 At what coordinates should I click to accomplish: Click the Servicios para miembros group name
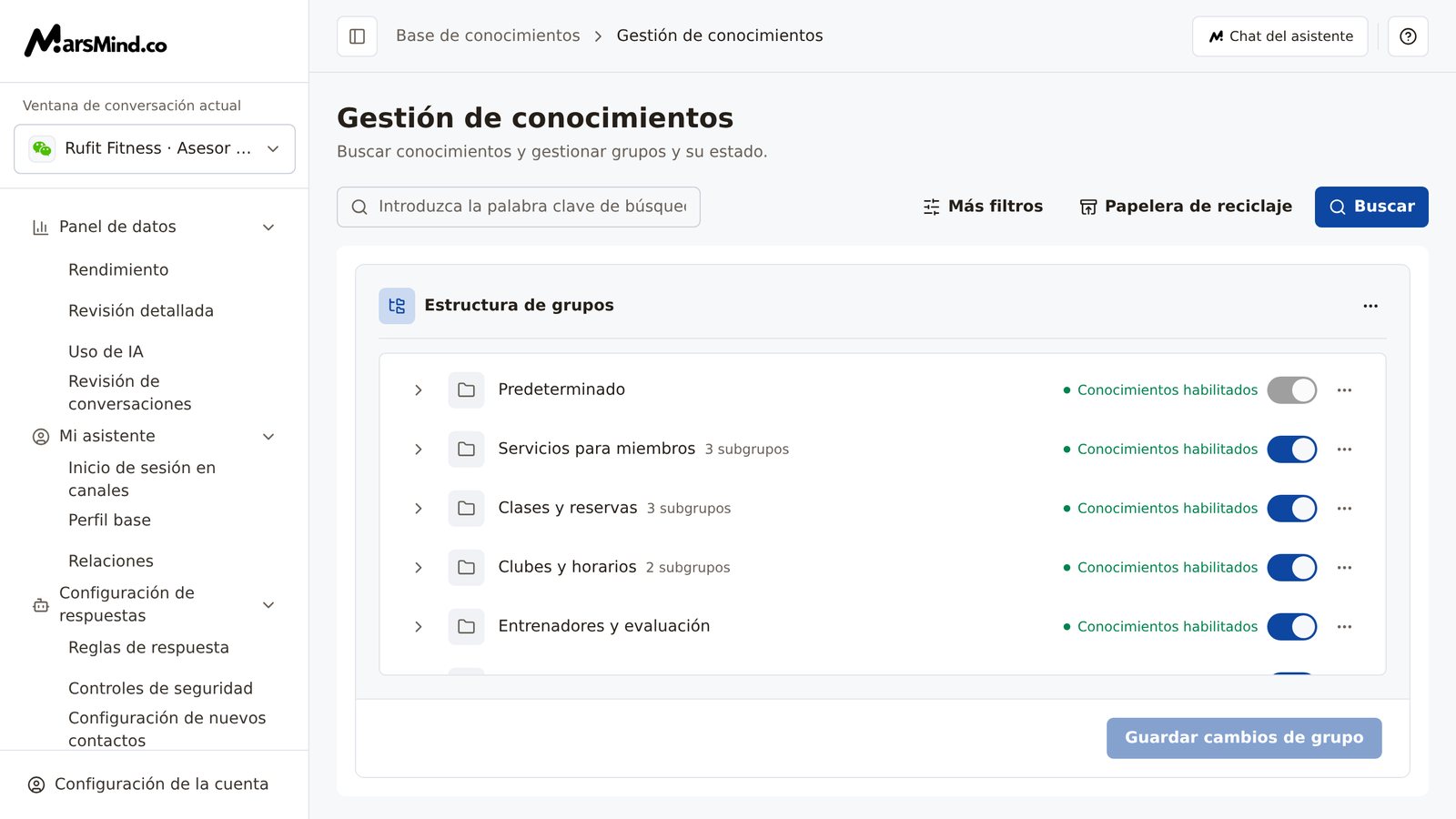click(597, 449)
